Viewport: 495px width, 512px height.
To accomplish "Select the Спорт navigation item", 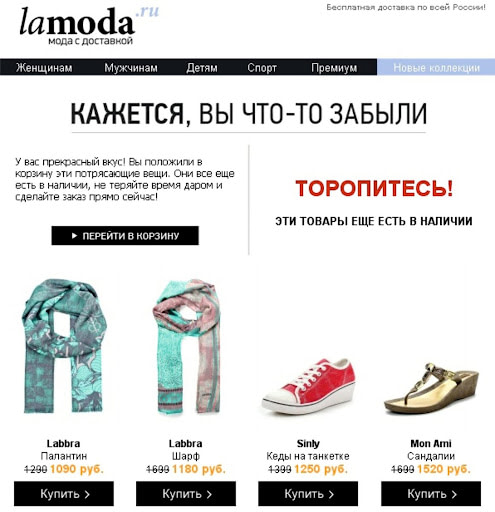I will tap(262, 68).
